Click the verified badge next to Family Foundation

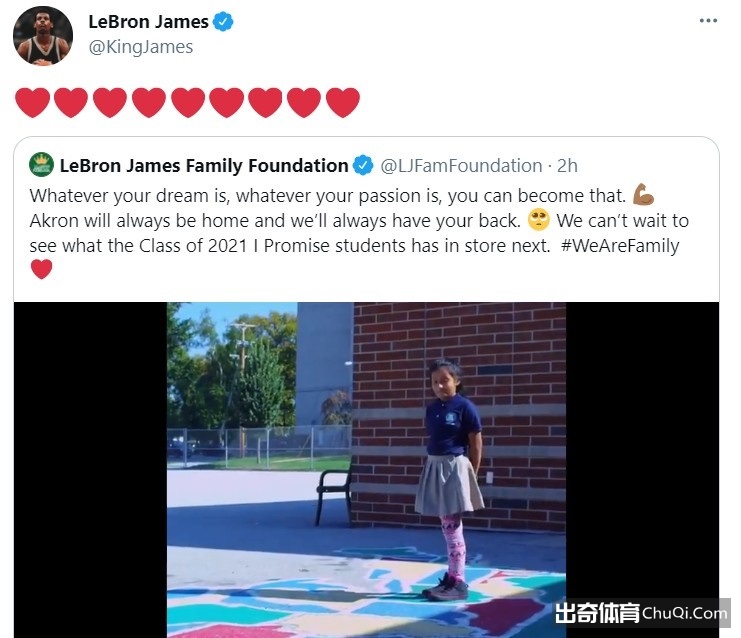tap(363, 165)
